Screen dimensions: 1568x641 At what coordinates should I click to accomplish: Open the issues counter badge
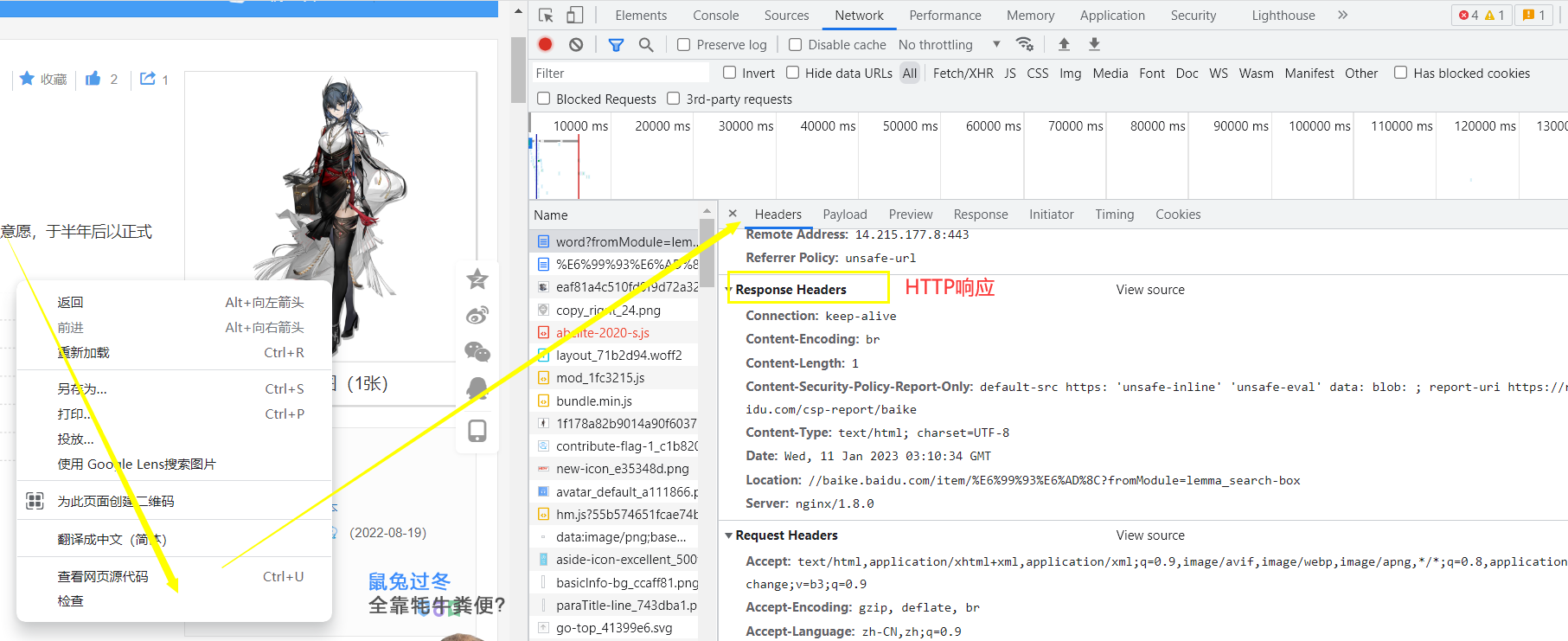[1534, 15]
